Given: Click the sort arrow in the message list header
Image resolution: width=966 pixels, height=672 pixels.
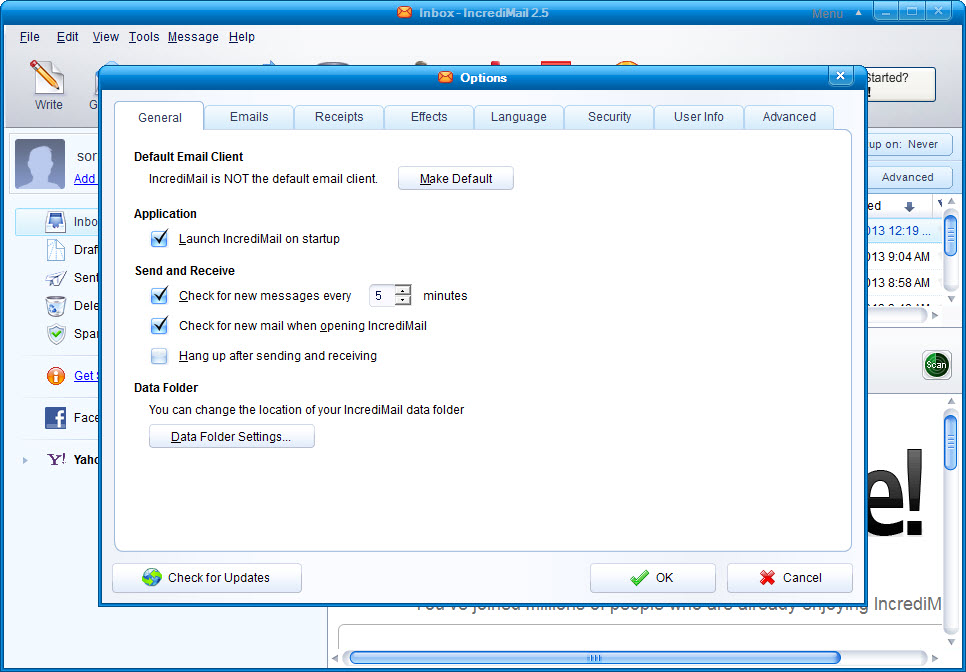Looking at the screenshot, I should pyautogui.click(x=909, y=206).
